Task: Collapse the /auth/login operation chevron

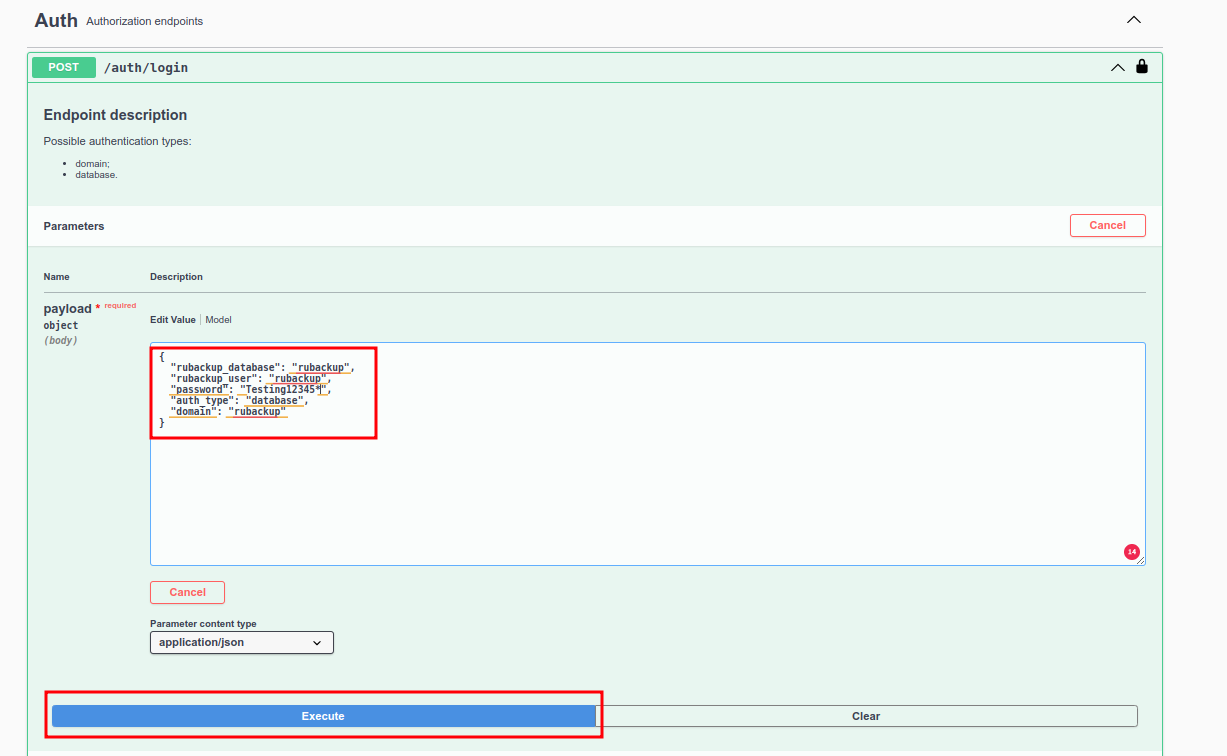Action: coord(1118,68)
